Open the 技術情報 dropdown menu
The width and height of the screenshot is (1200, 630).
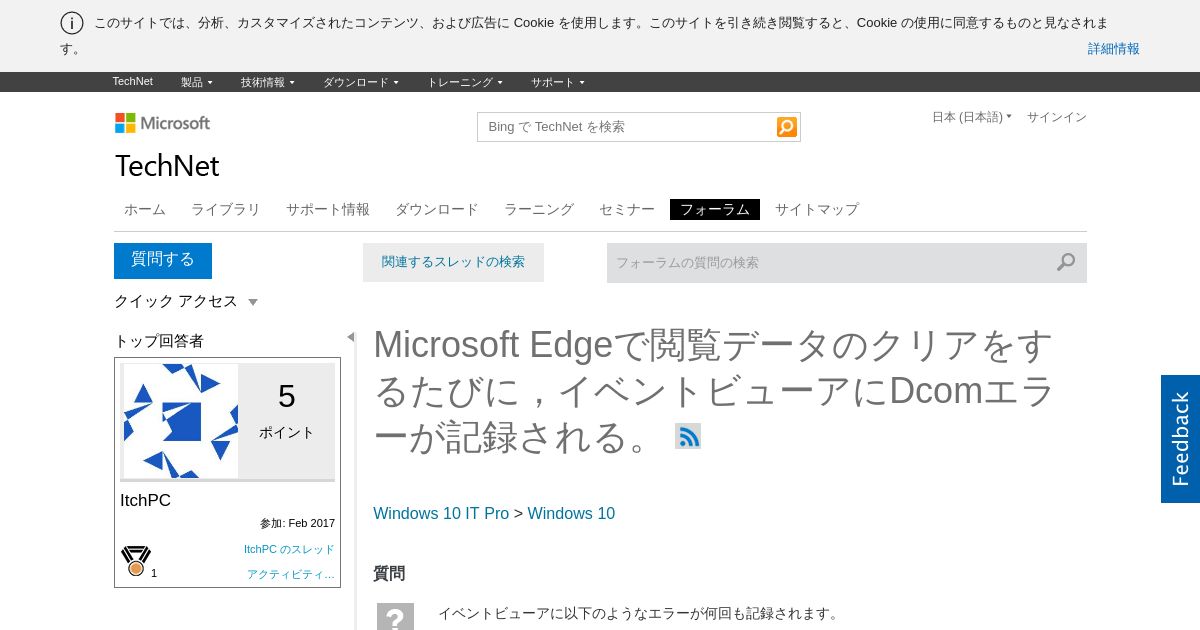pos(267,82)
